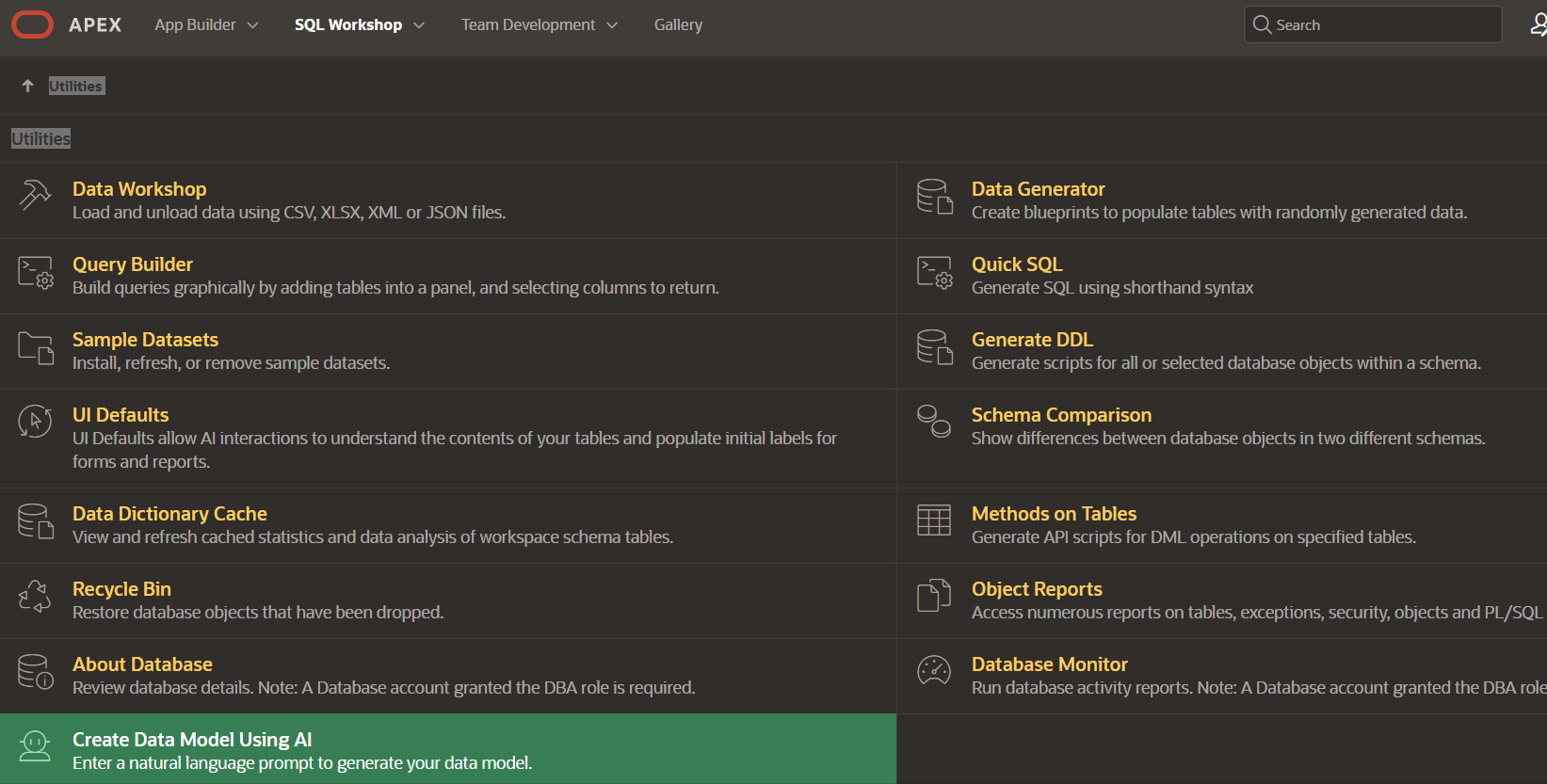Image resolution: width=1547 pixels, height=784 pixels.
Task: Click the Oracle APEX logo
Action: (x=33, y=24)
